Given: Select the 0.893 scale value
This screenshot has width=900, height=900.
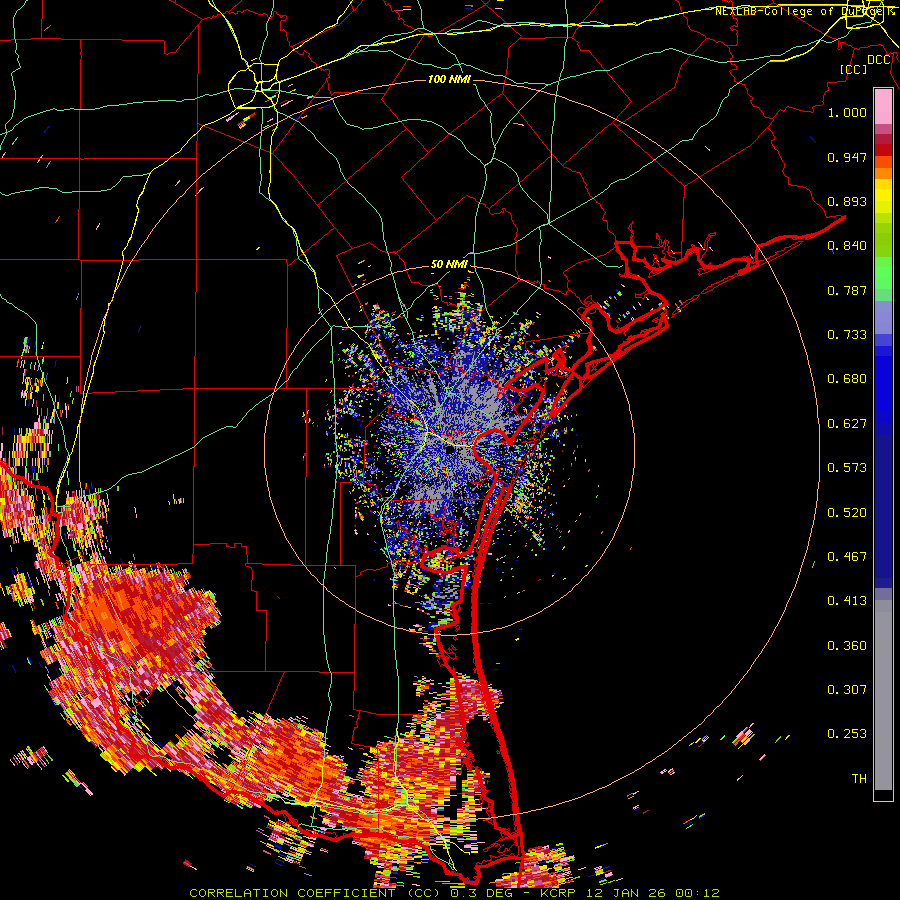Looking at the screenshot, I should click(847, 201).
